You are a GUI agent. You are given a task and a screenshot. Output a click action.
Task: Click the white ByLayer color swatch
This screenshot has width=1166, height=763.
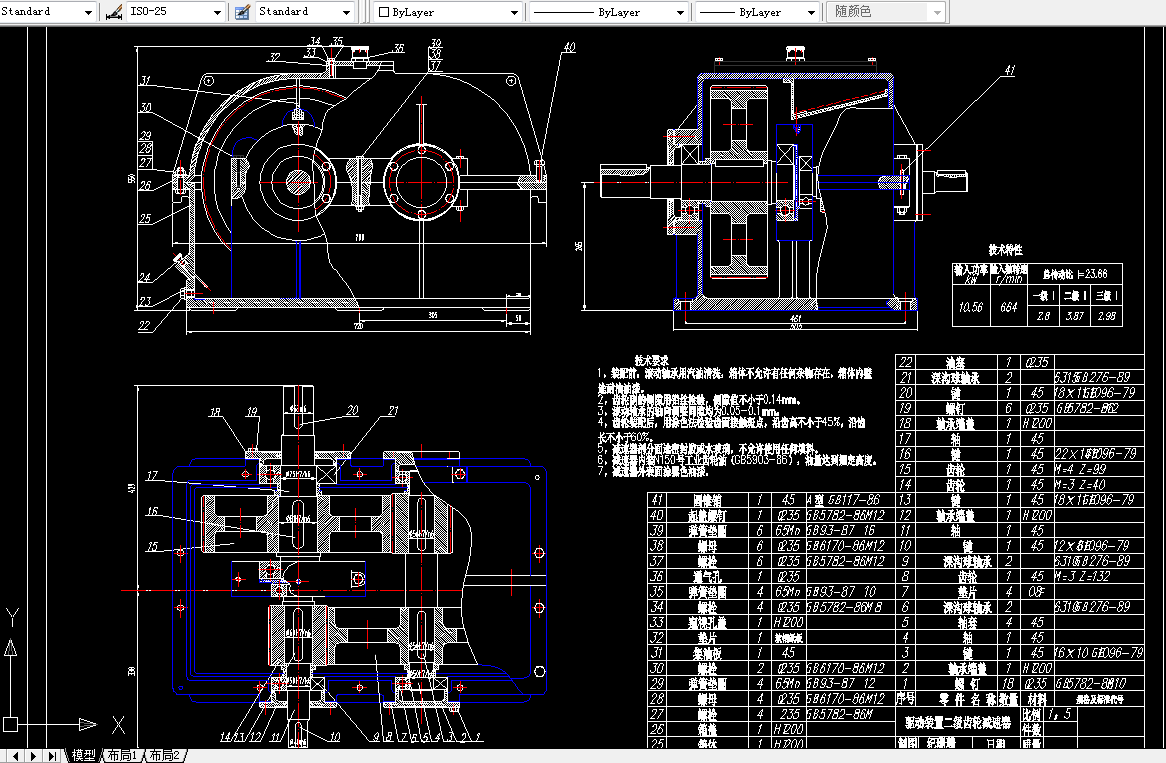[384, 12]
